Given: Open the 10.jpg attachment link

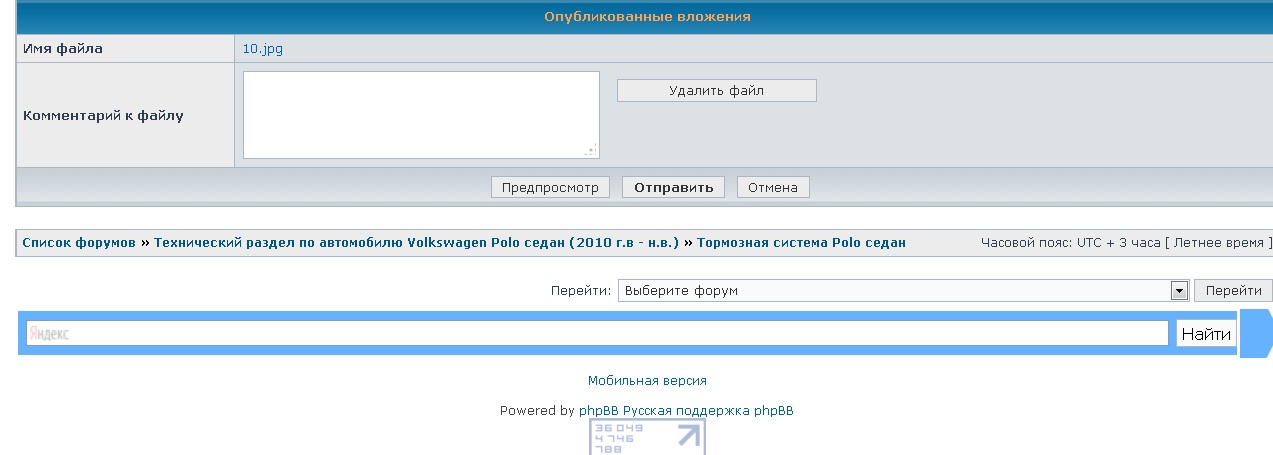Looking at the screenshot, I should 263,49.
